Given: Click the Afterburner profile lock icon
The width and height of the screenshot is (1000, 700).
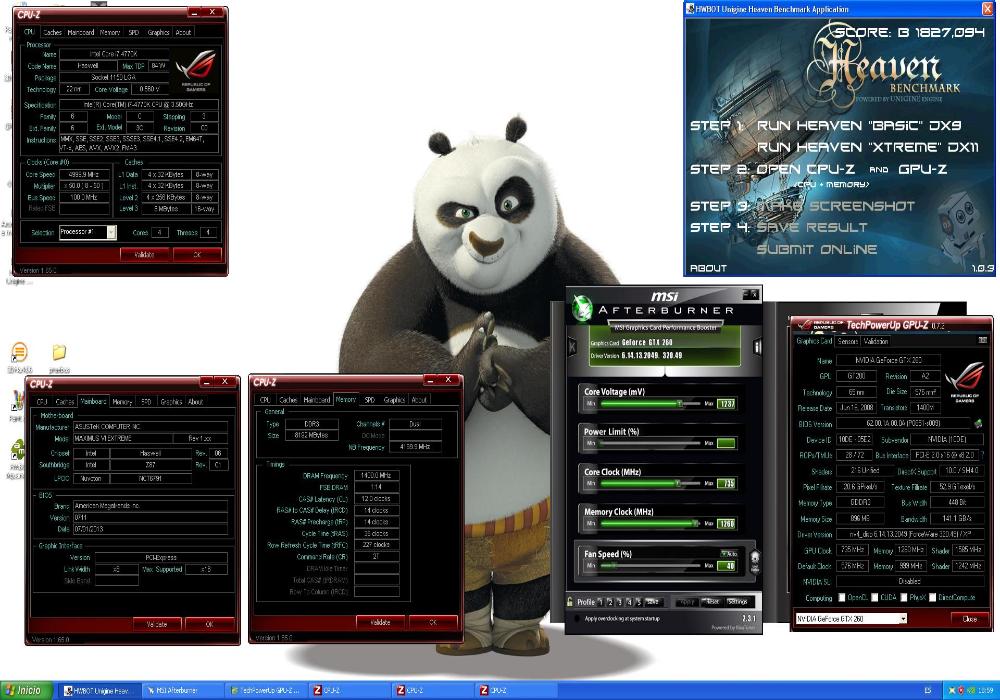Looking at the screenshot, I should click(570, 602).
